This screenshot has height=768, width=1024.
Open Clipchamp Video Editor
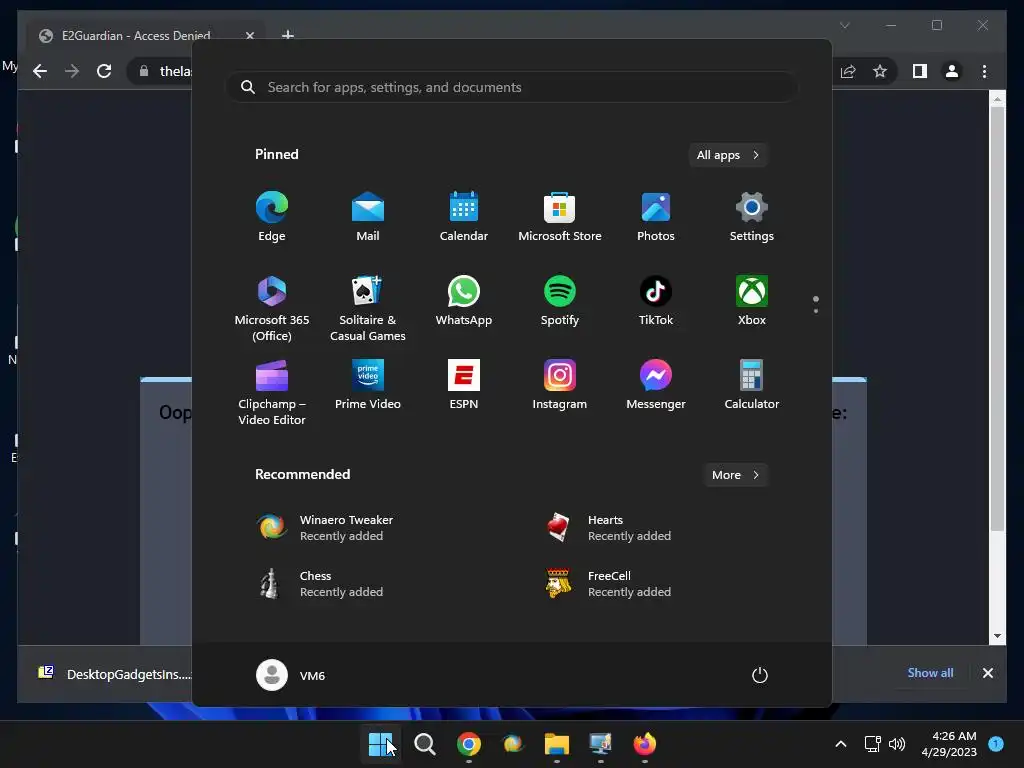272,392
